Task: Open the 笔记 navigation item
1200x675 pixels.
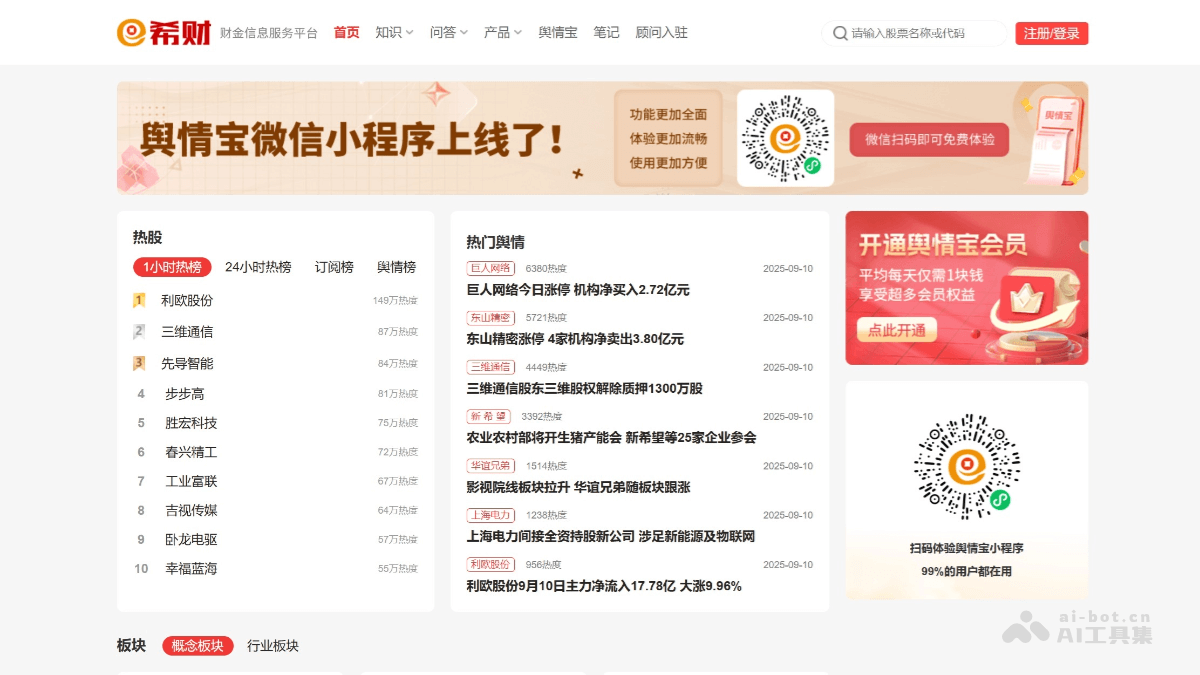Action: tap(606, 32)
